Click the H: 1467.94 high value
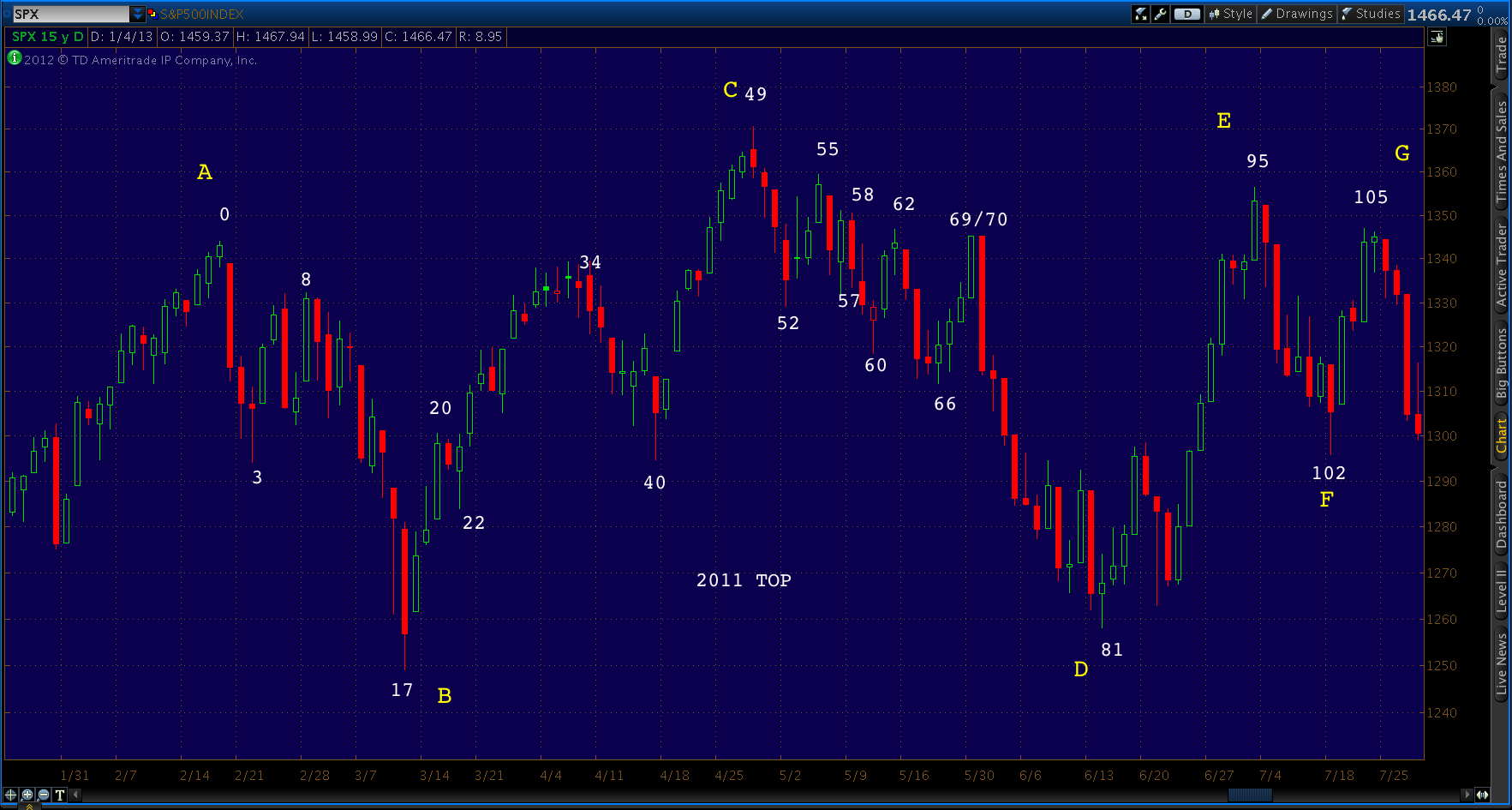This screenshot has width=1512, height=810. click(x=271, y=37)
